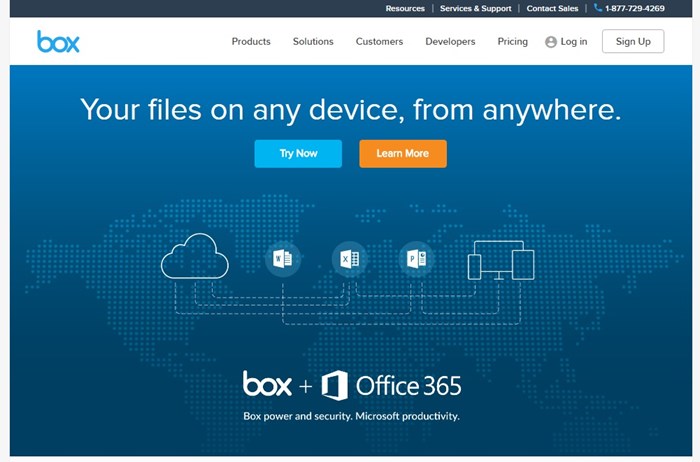Open the Developers section

[x=450, y=42]
